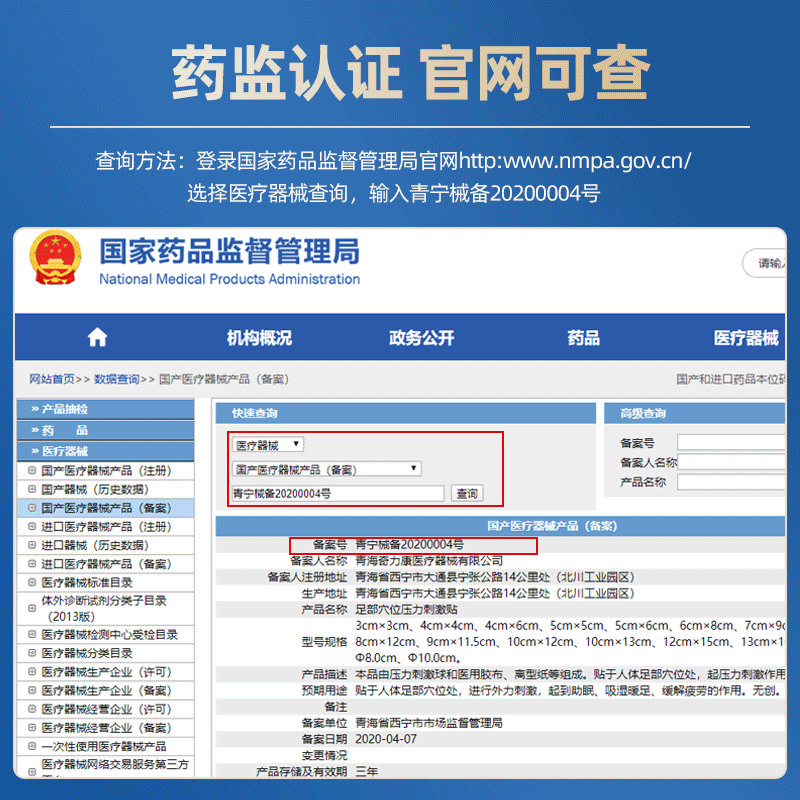Viewport: 800px width, 800px height.
Task: Open 国产医疗器械产品（备案） database dropdown
Action: point(327,469)
